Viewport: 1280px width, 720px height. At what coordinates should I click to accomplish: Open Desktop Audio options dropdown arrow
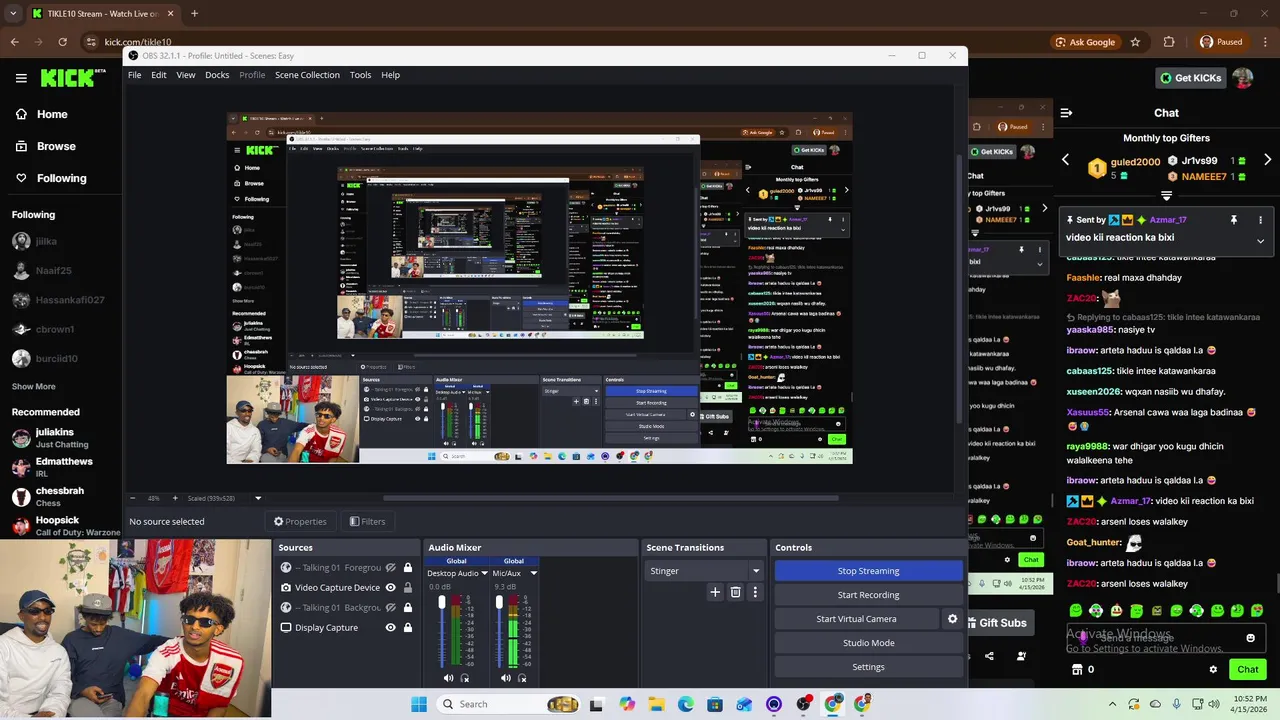[x=484, y=574]
